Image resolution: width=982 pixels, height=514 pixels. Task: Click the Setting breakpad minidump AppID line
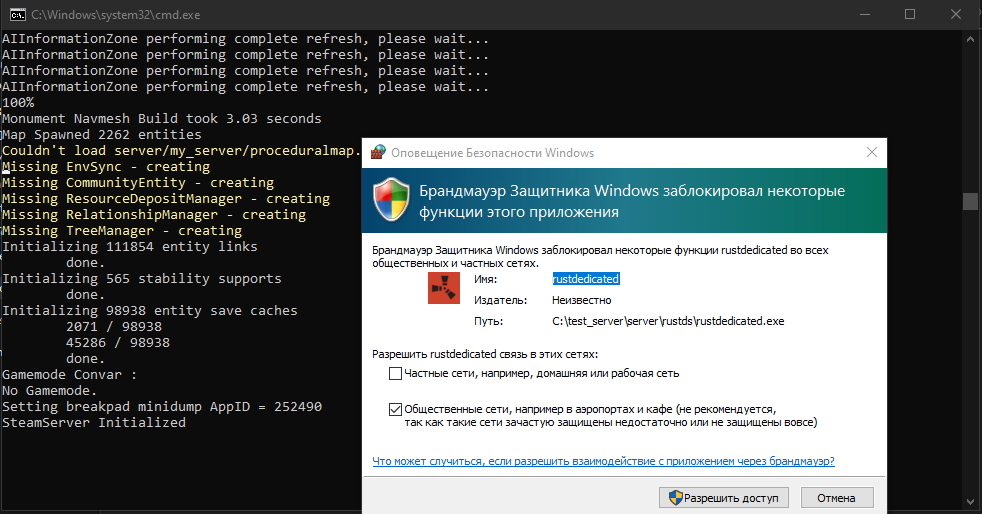[162, 407]
